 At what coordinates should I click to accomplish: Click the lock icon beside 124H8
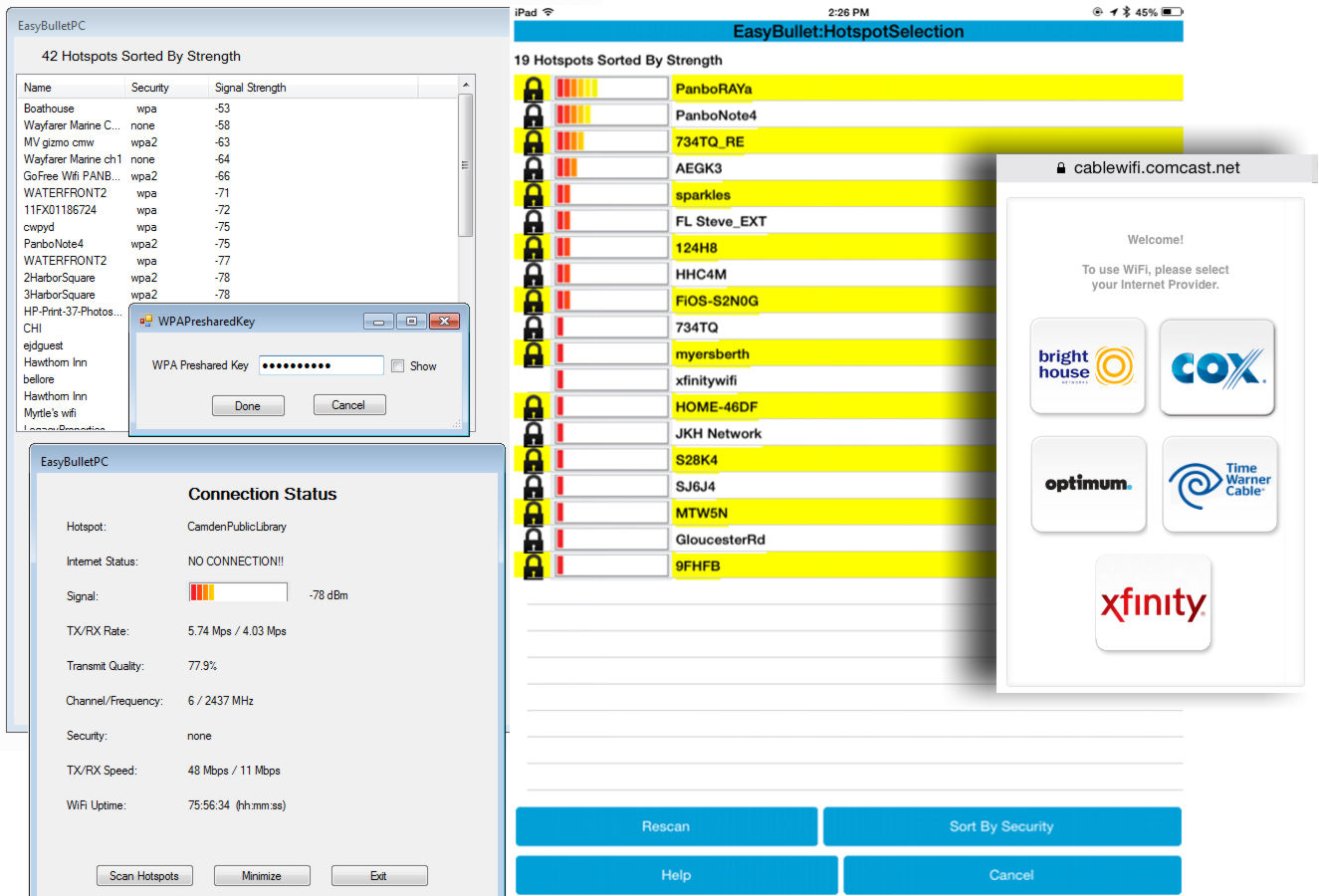[534, 248]
